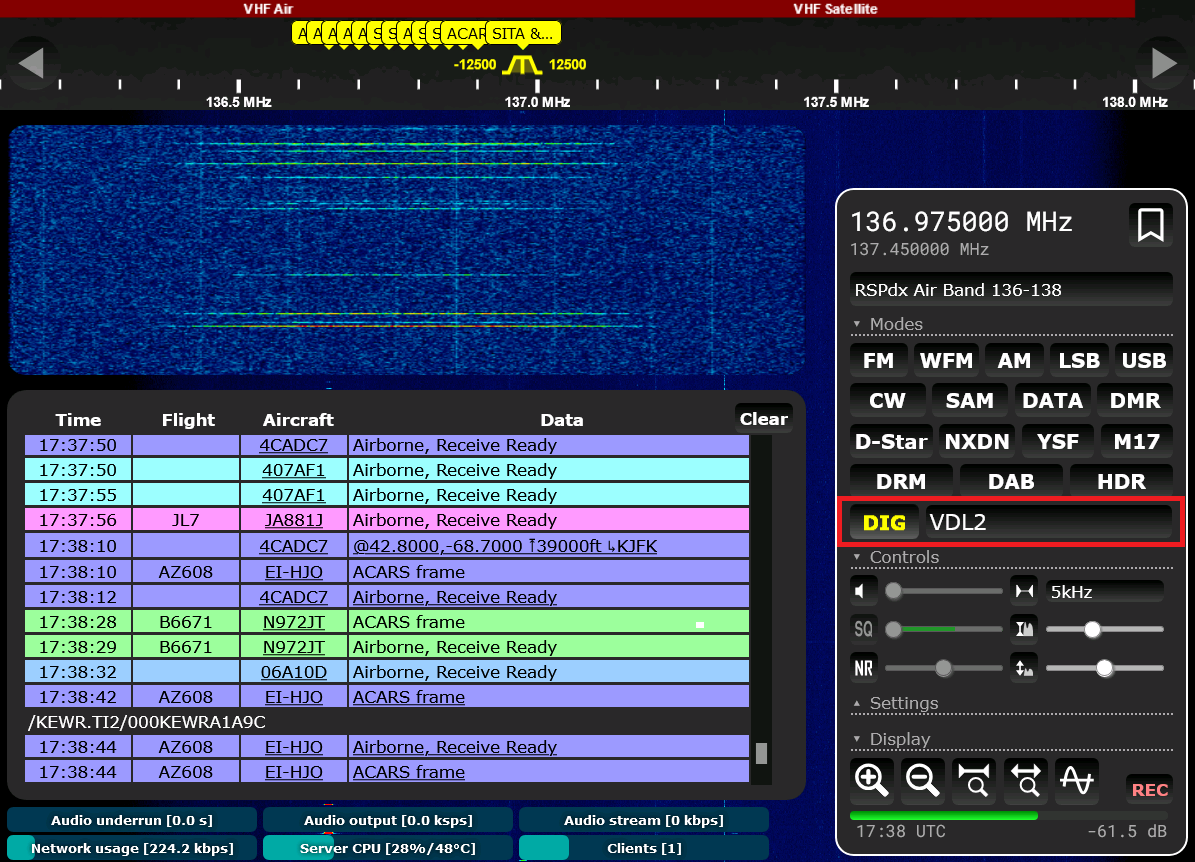The height and width of the screenshot is (862, 1195).
Task: Toggle the DIG digital mode button
Action: point(884,522)
